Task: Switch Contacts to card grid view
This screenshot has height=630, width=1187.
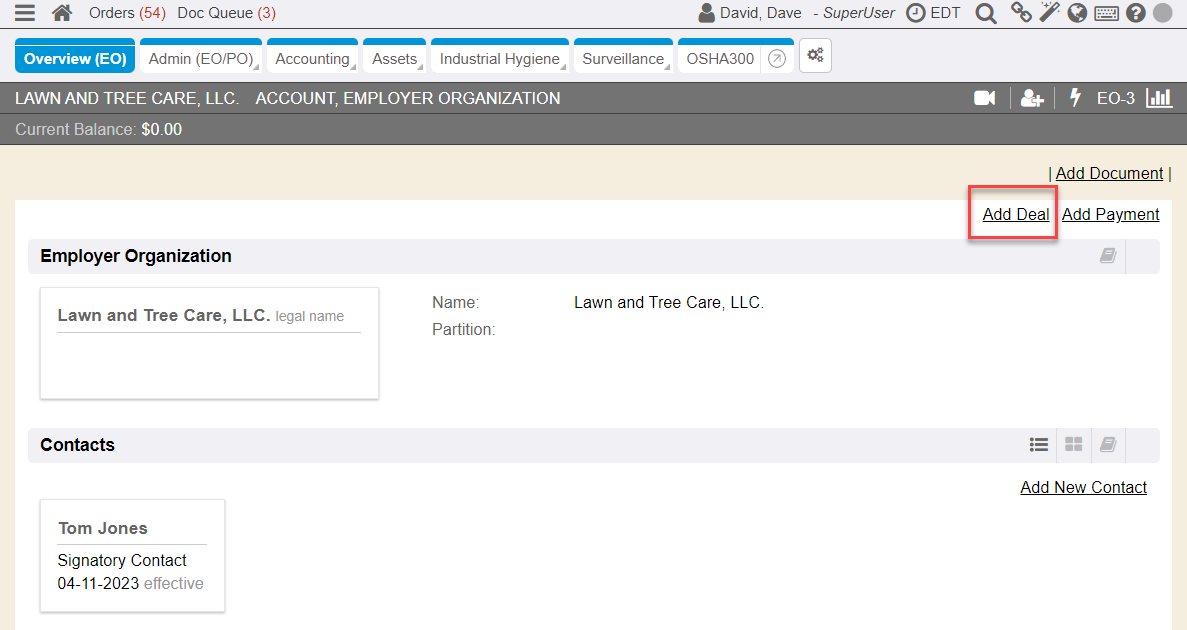Action: coord(1073,445)
